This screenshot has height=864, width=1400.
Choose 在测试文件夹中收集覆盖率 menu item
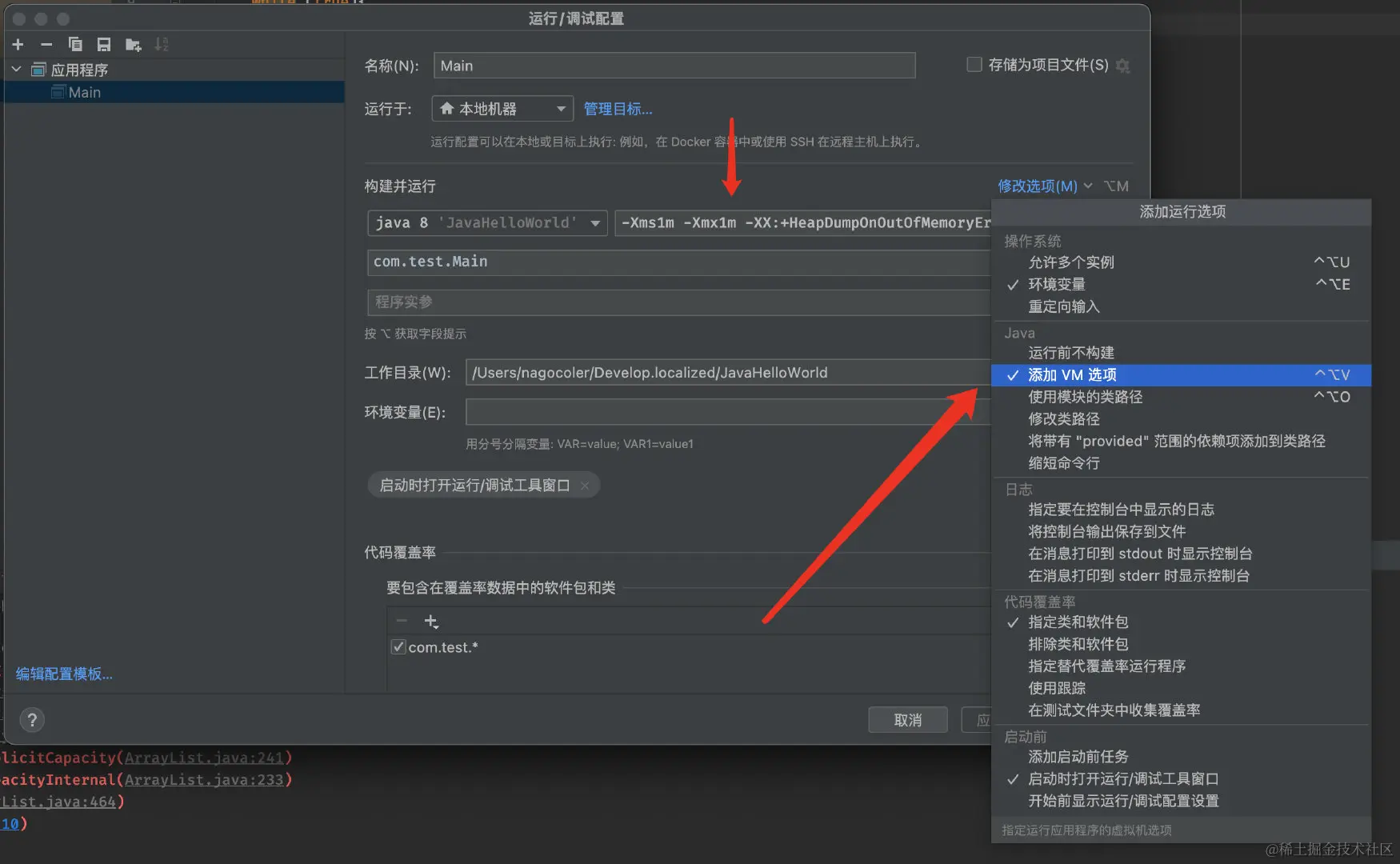pos(1181,710)
